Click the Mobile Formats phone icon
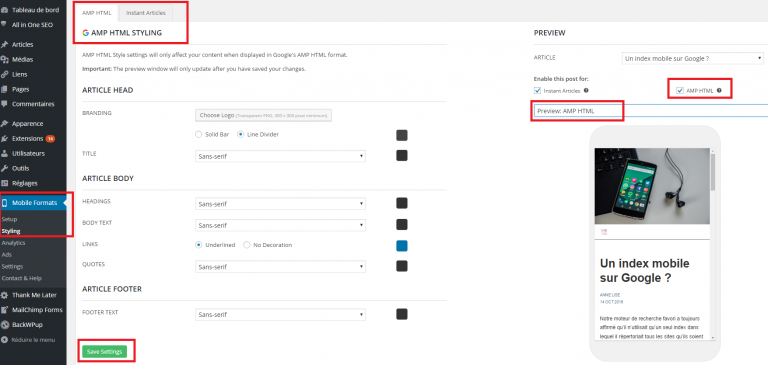 pos(5,203)
